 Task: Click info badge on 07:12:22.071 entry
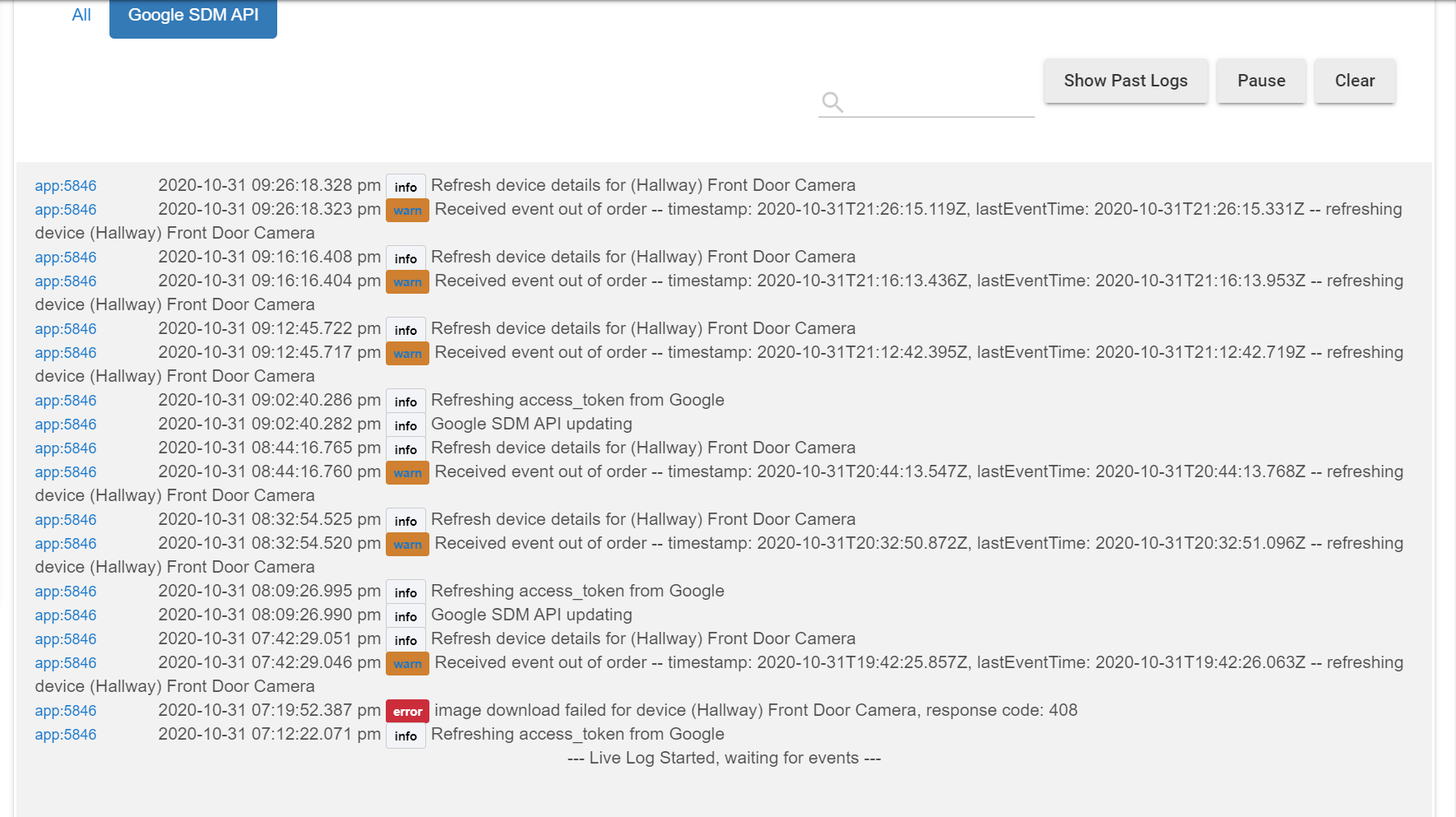coord(406,736)
